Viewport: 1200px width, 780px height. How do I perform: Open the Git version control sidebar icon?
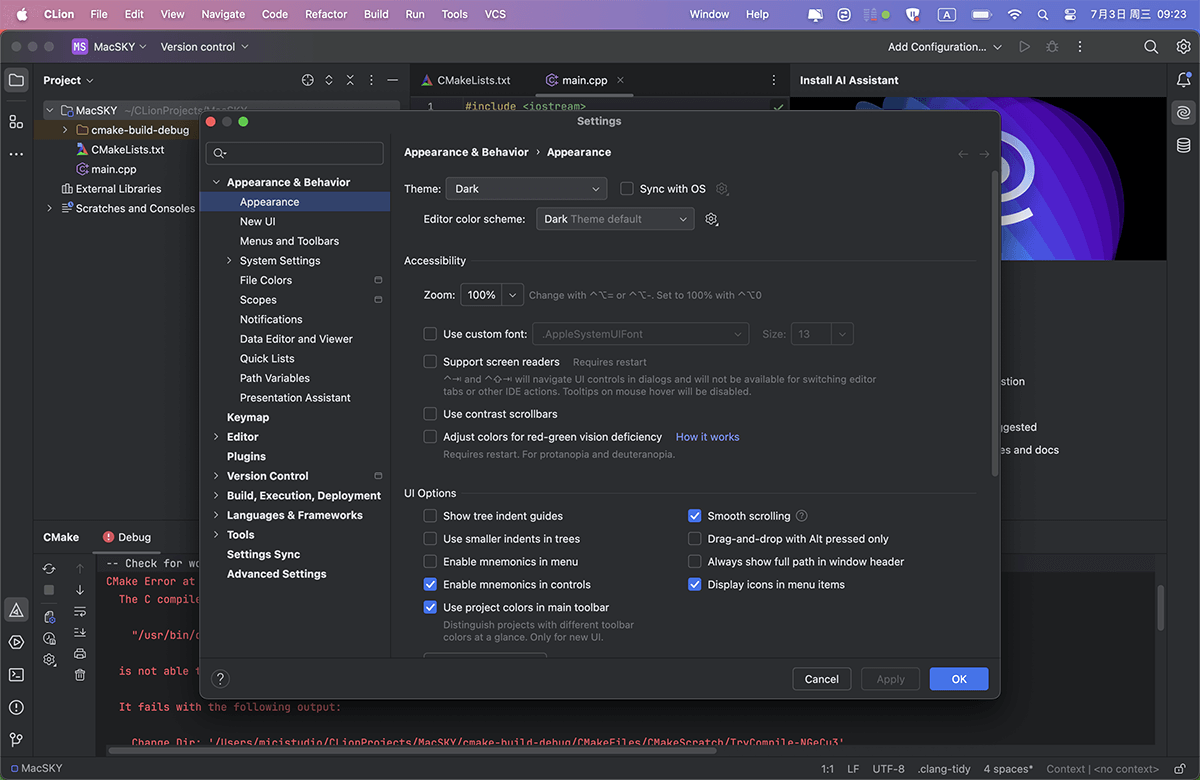click(16, 740)
